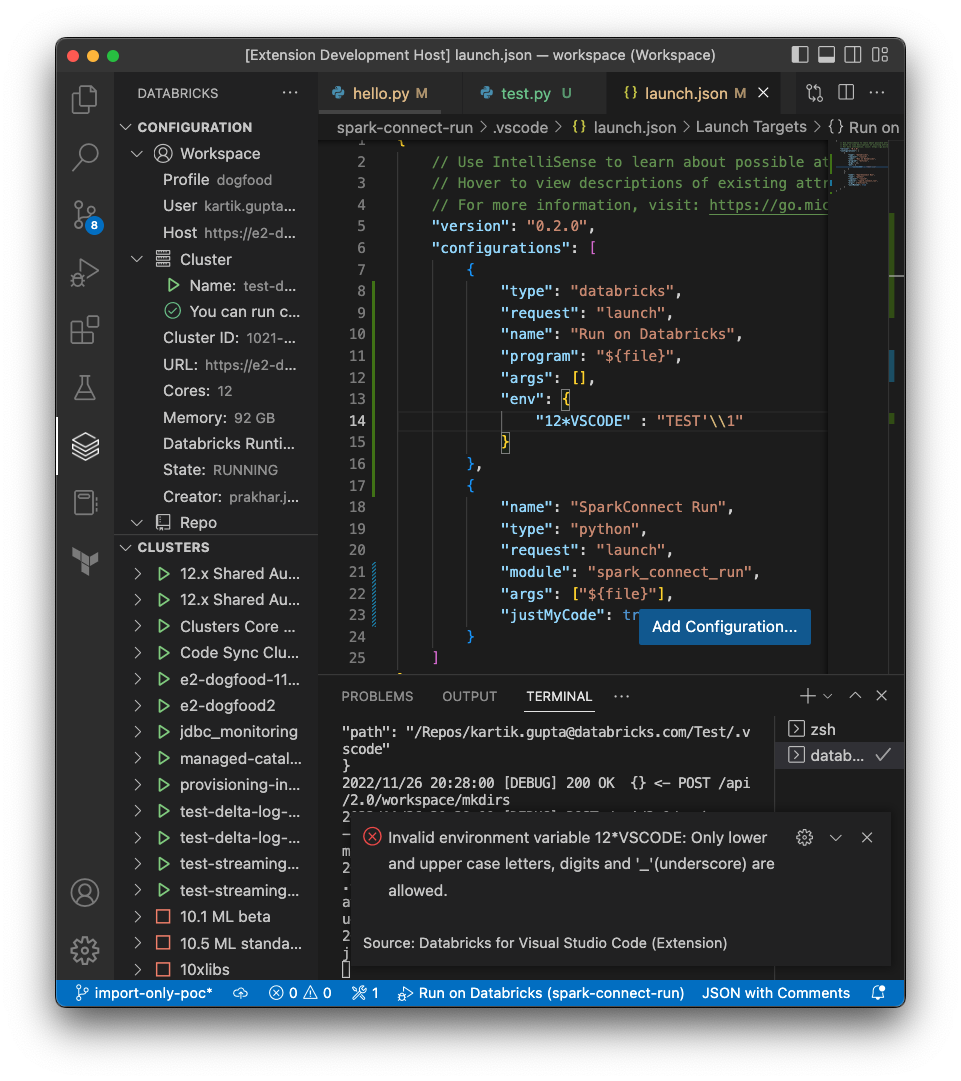This screenshot has height=1081, width=961.
Task: Collapse the CLUSTERS section
Action: tap(125, 547)
